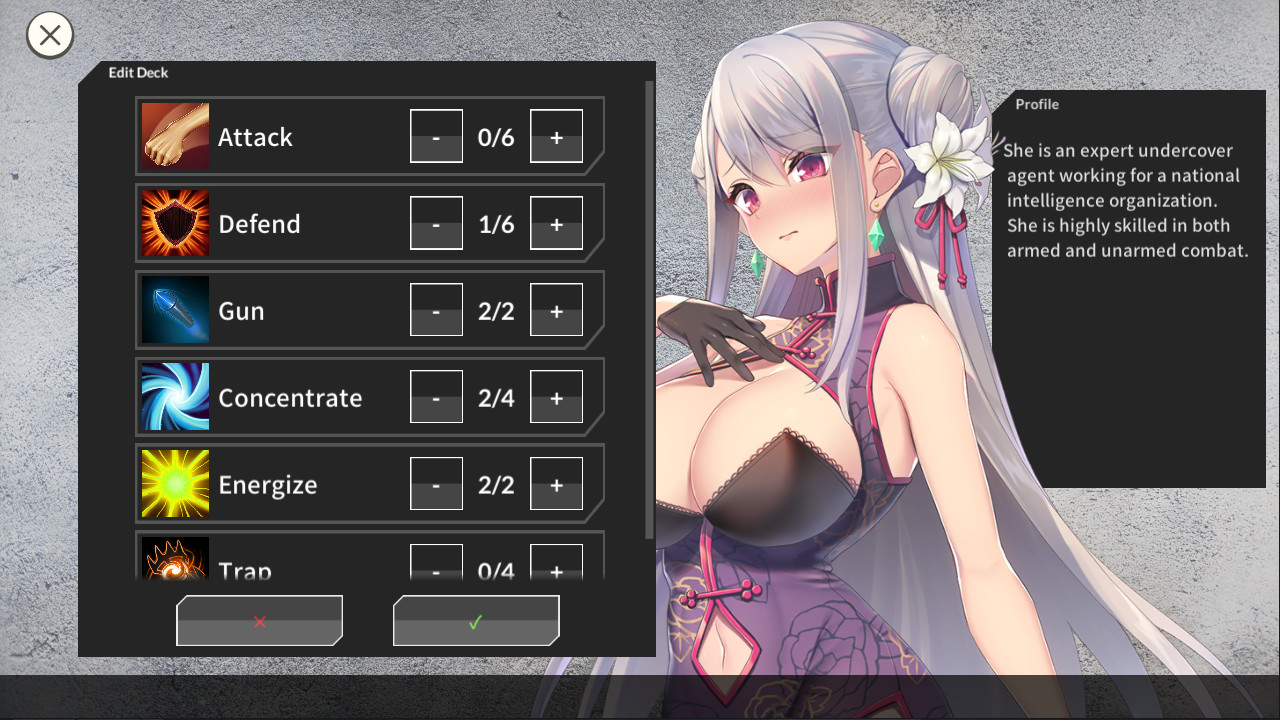
Task: Decrease the Defend card count
Action: (x=436, y=223)
